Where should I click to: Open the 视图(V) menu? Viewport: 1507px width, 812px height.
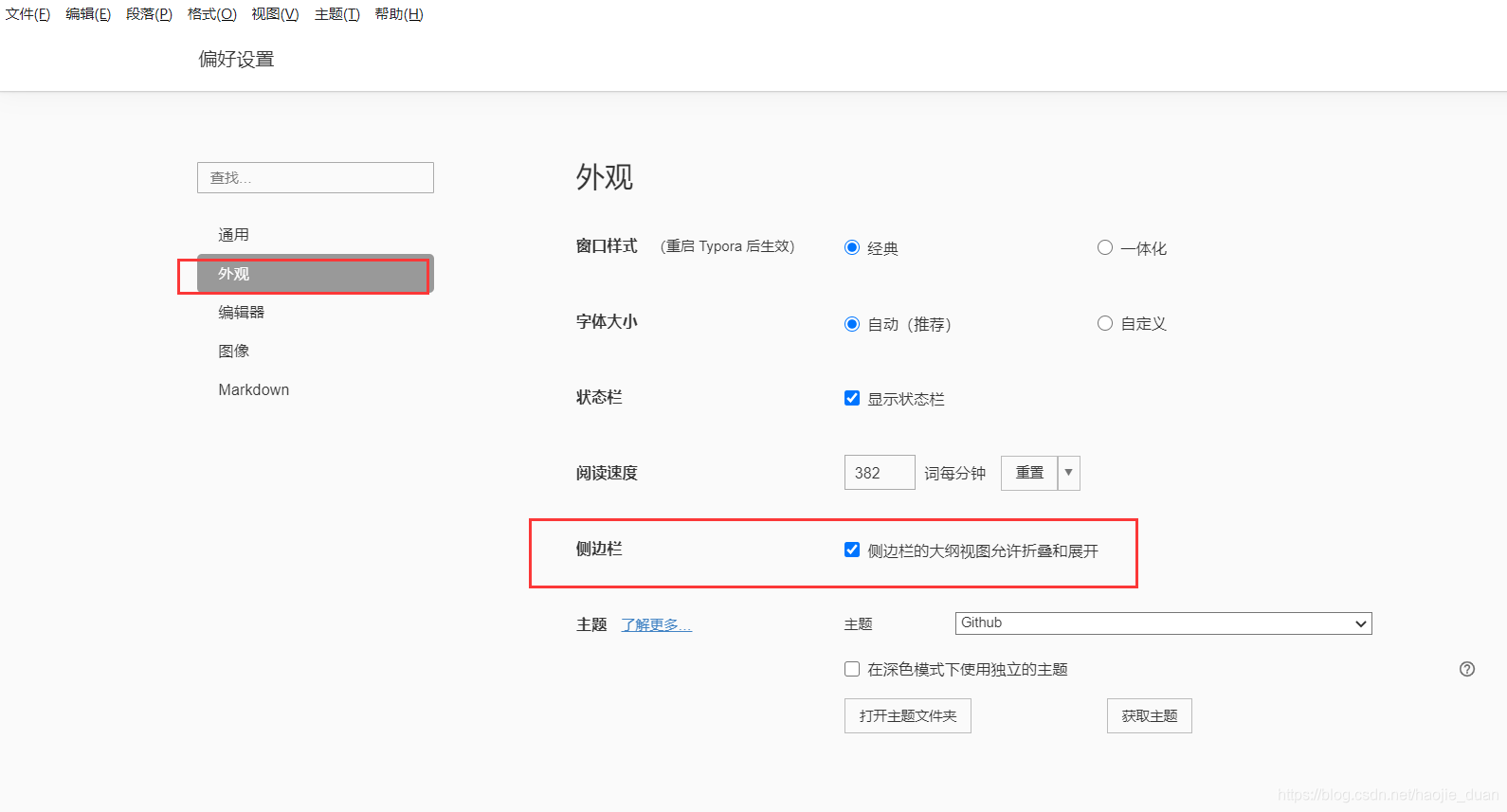point(275,14)
